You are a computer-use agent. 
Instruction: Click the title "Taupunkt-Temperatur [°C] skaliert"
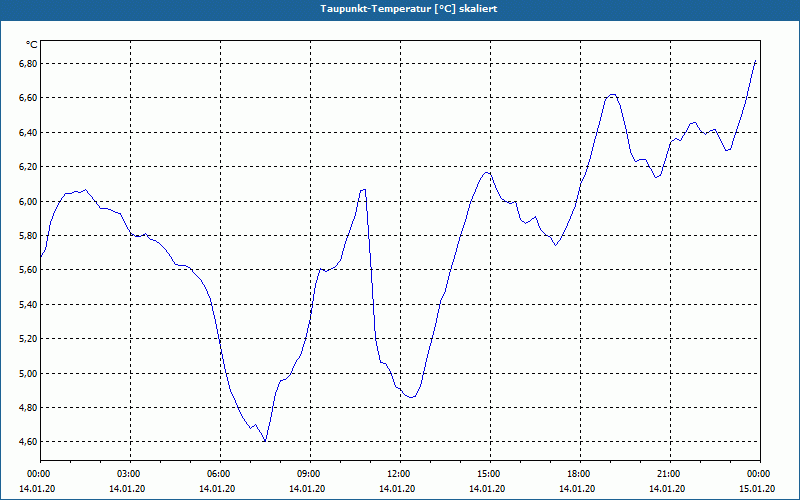[x=409, y=9]
